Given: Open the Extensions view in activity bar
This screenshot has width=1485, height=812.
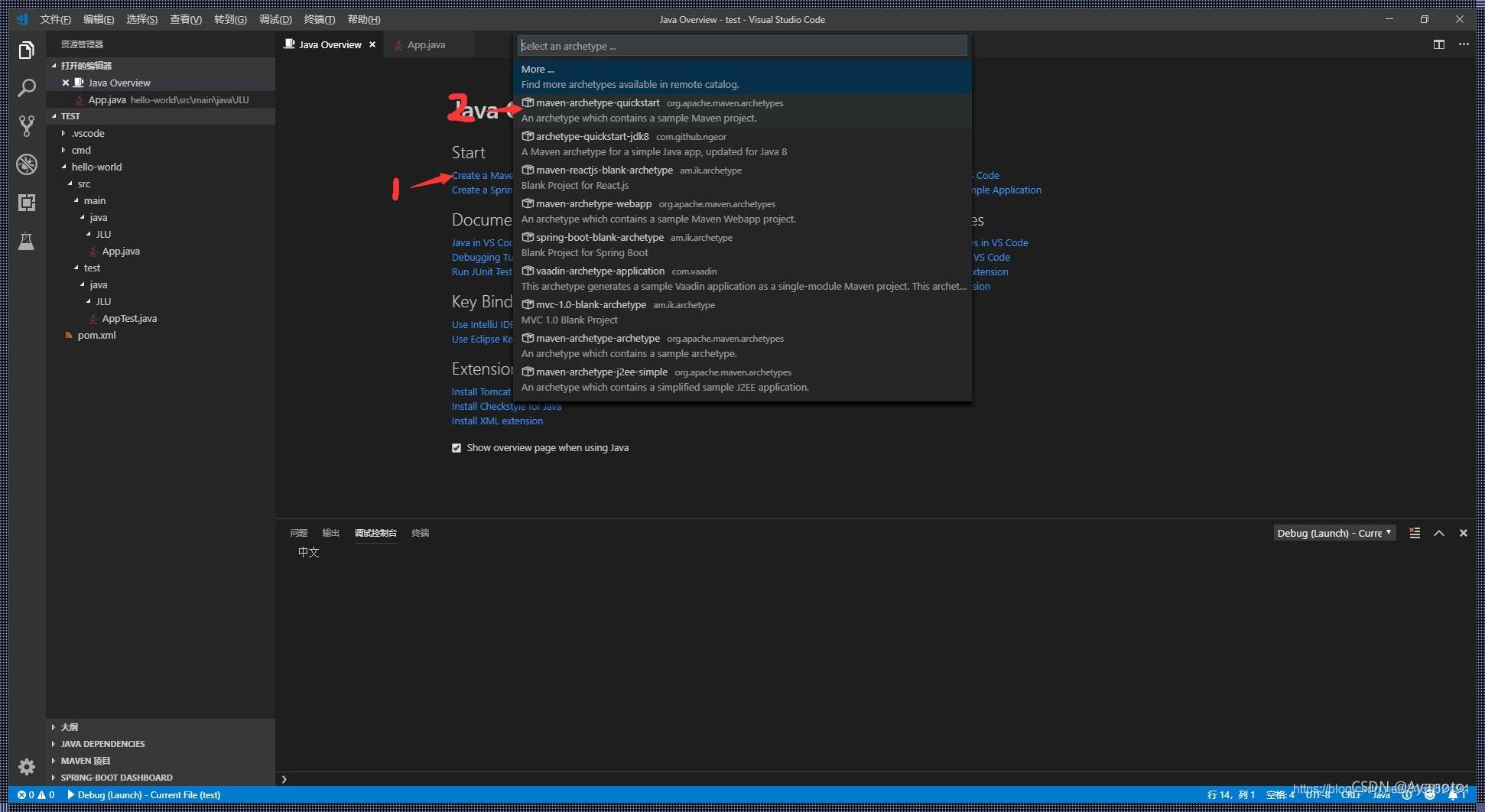Looking at the screenshot, I should point(26,203).
